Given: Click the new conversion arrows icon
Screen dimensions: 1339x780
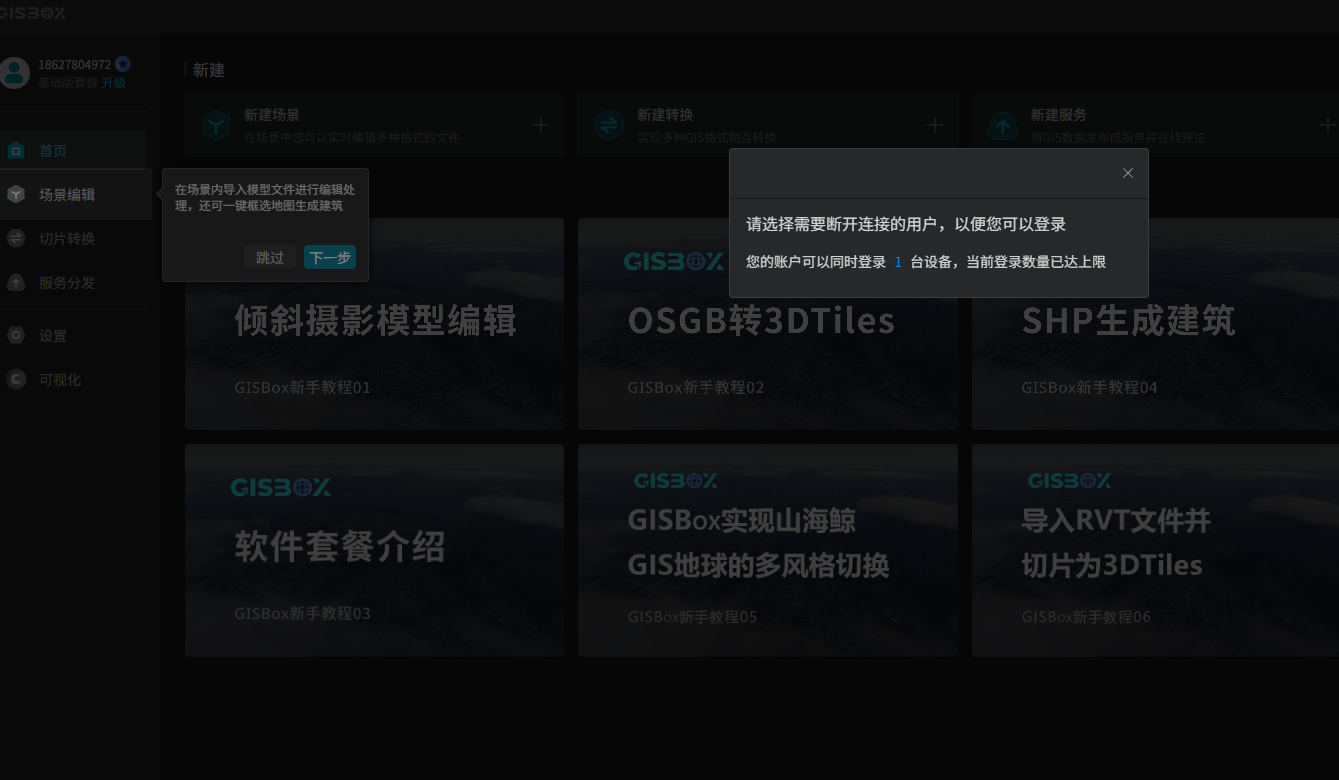Looking at the screenshot, I should click(x=608, y=125).
